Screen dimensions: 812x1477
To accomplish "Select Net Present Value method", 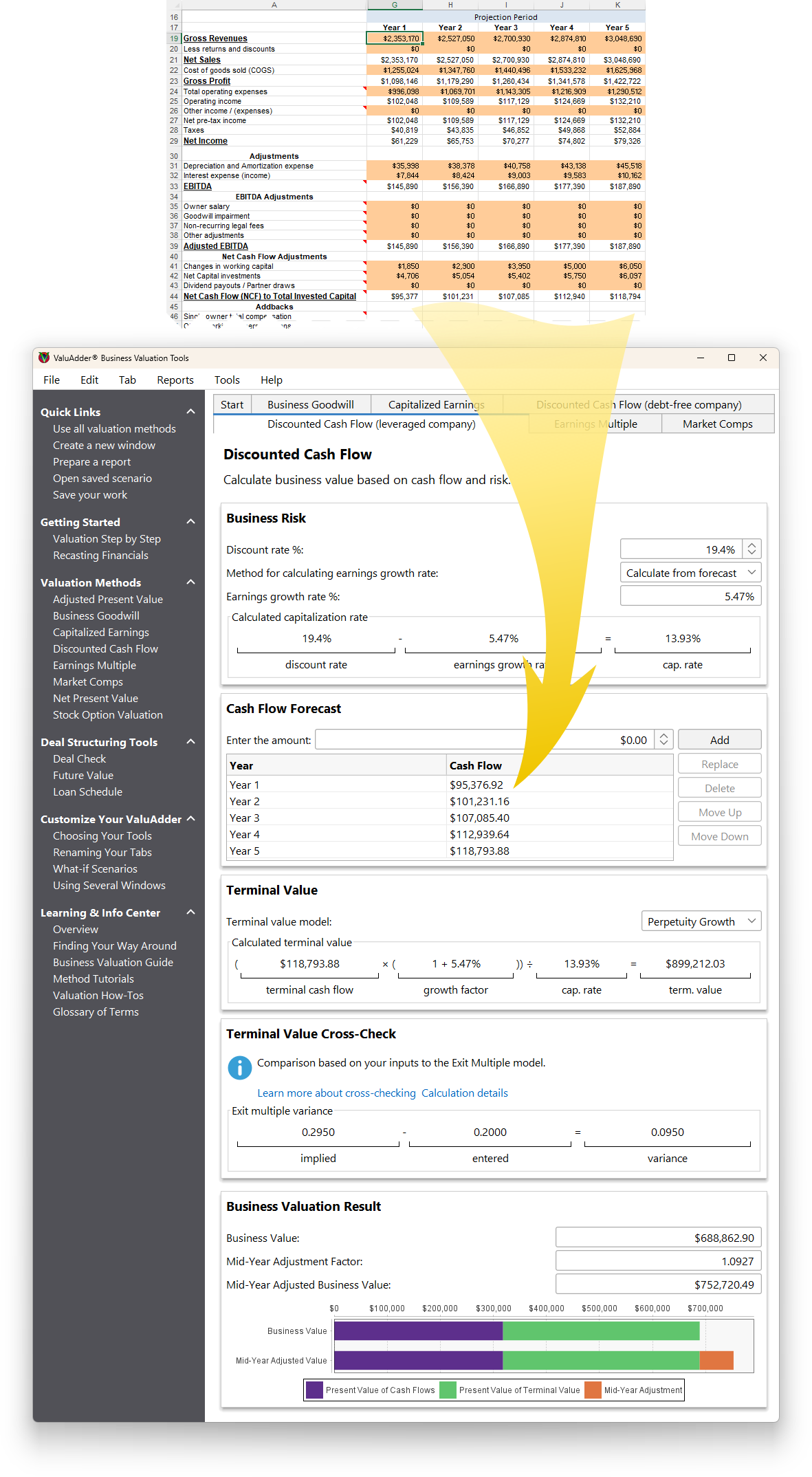I will coord(96,698).
